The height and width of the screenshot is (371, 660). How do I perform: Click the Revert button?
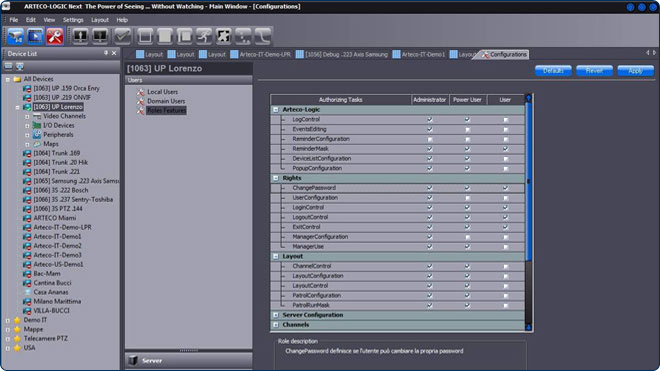[594, 71]
